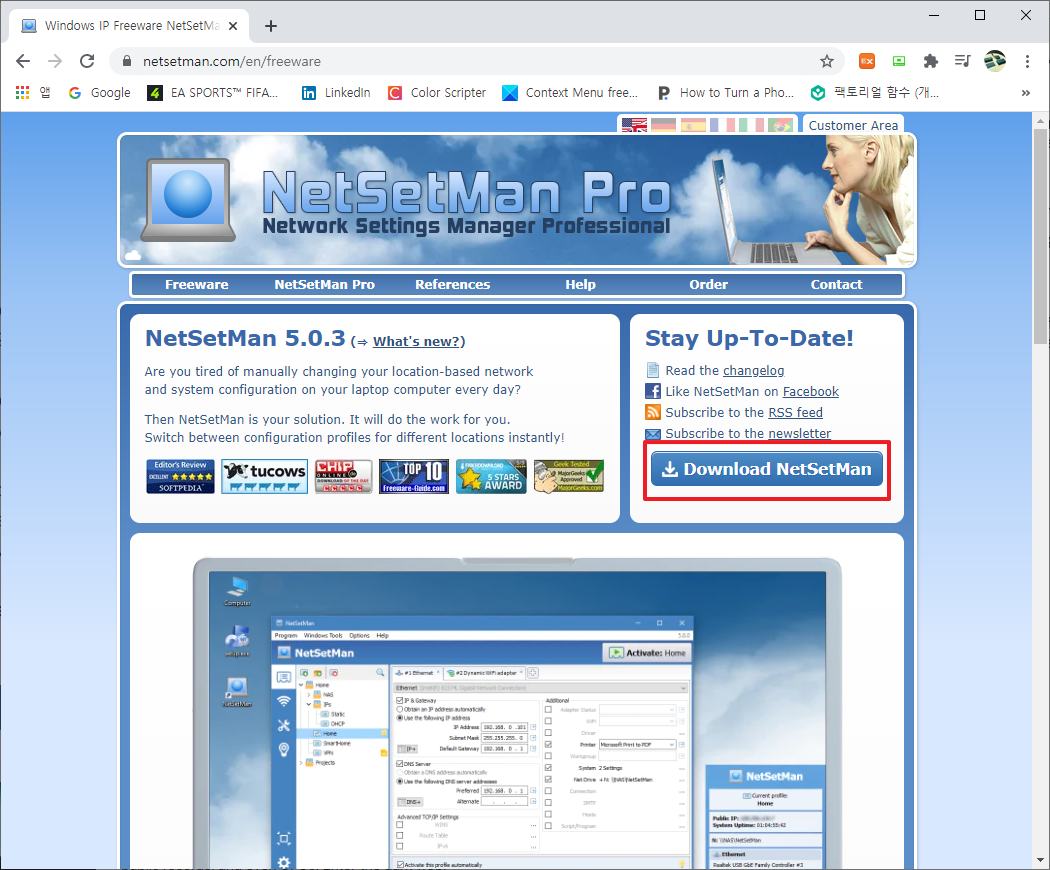Screen dimensions: 1050x870
Task: Open the Color Scripter bookmark
Action: (437, 92)
